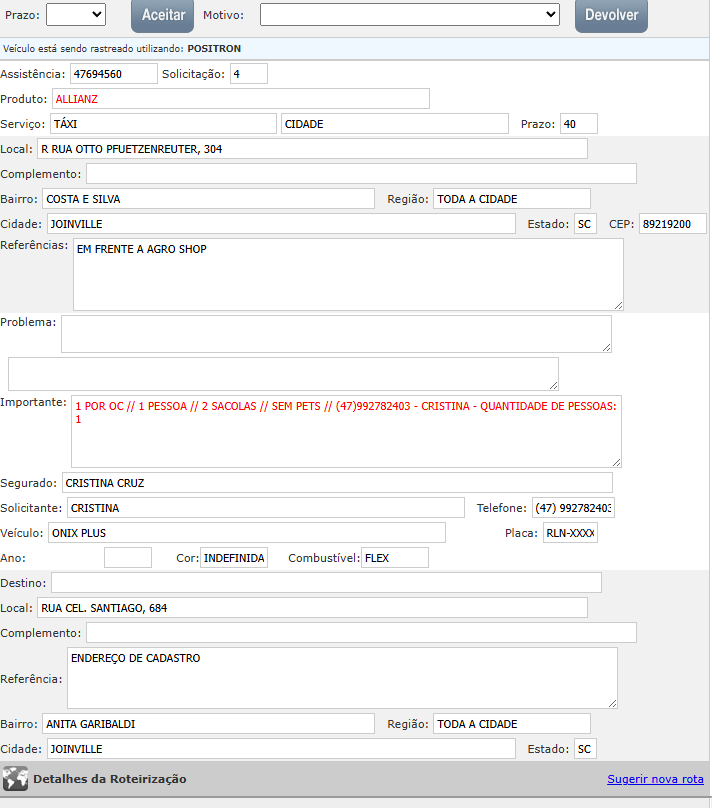Open the Prazo dropdown at top
Image resolution: width=712 pixels, height=808 pixels.
[x=75, y=14]
